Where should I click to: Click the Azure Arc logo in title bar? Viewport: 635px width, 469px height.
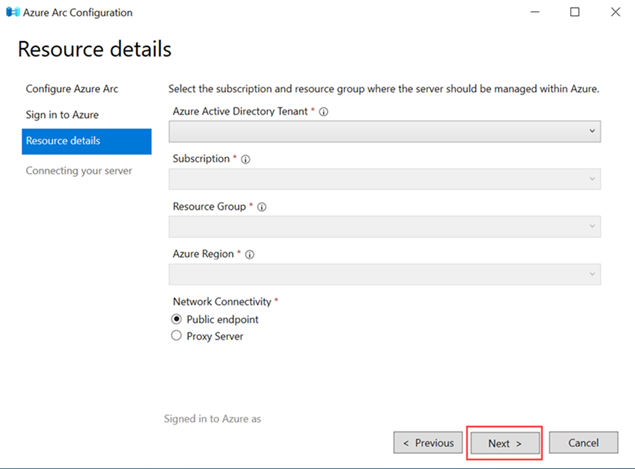click(13, 12)
